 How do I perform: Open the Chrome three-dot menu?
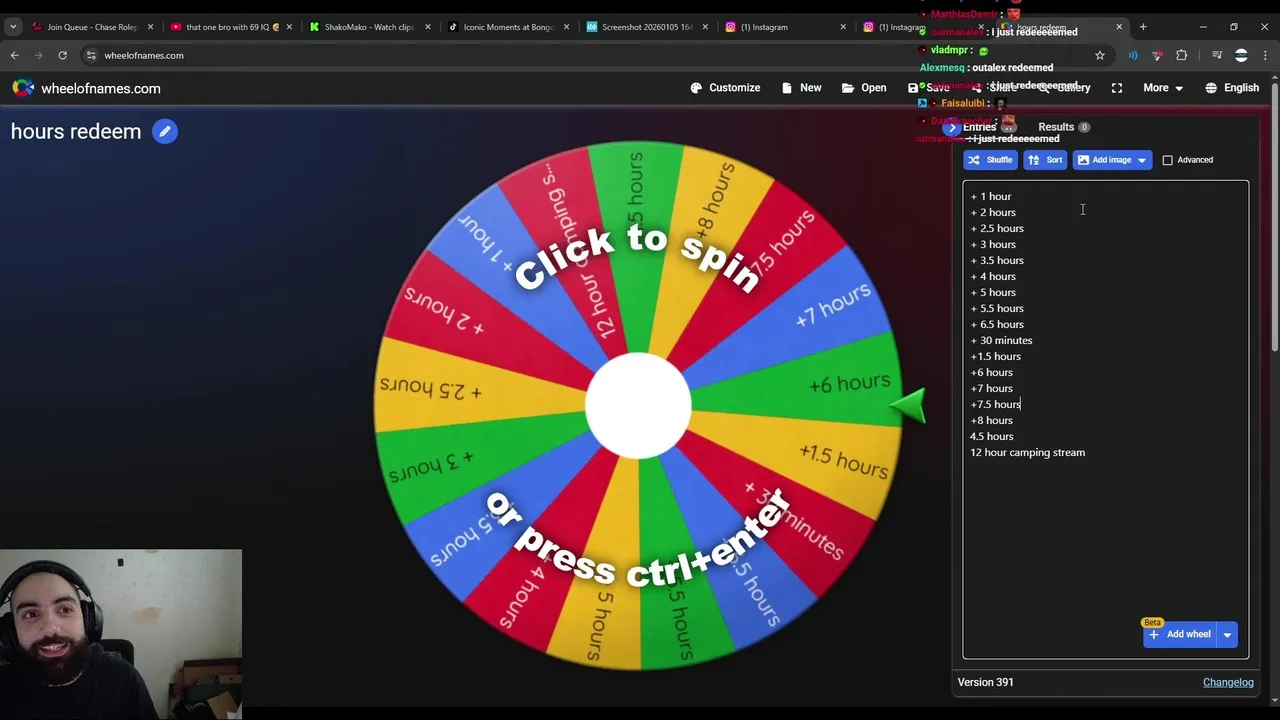[1266, 55]
